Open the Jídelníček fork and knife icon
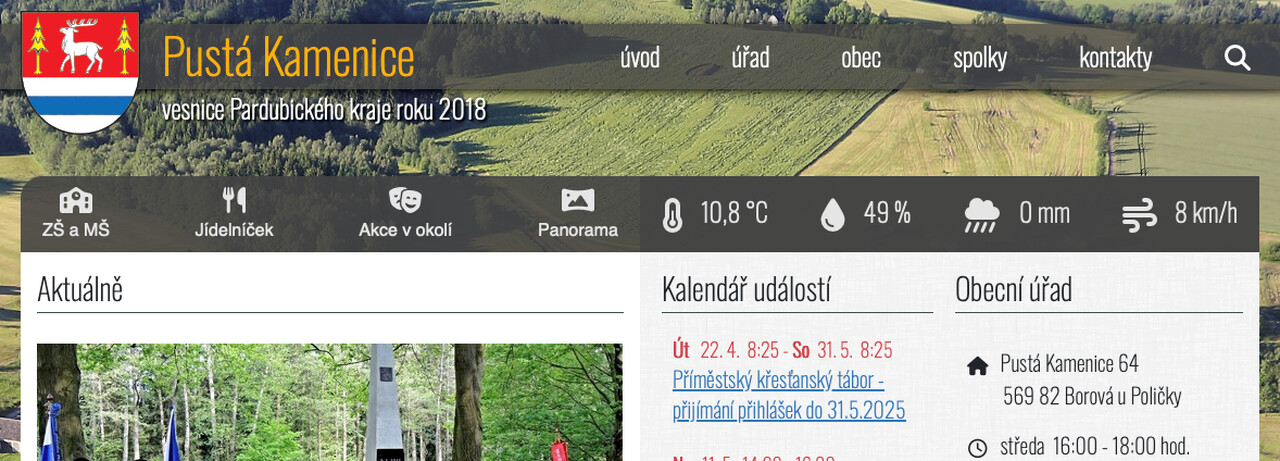1280x461 pixels. 234,201
